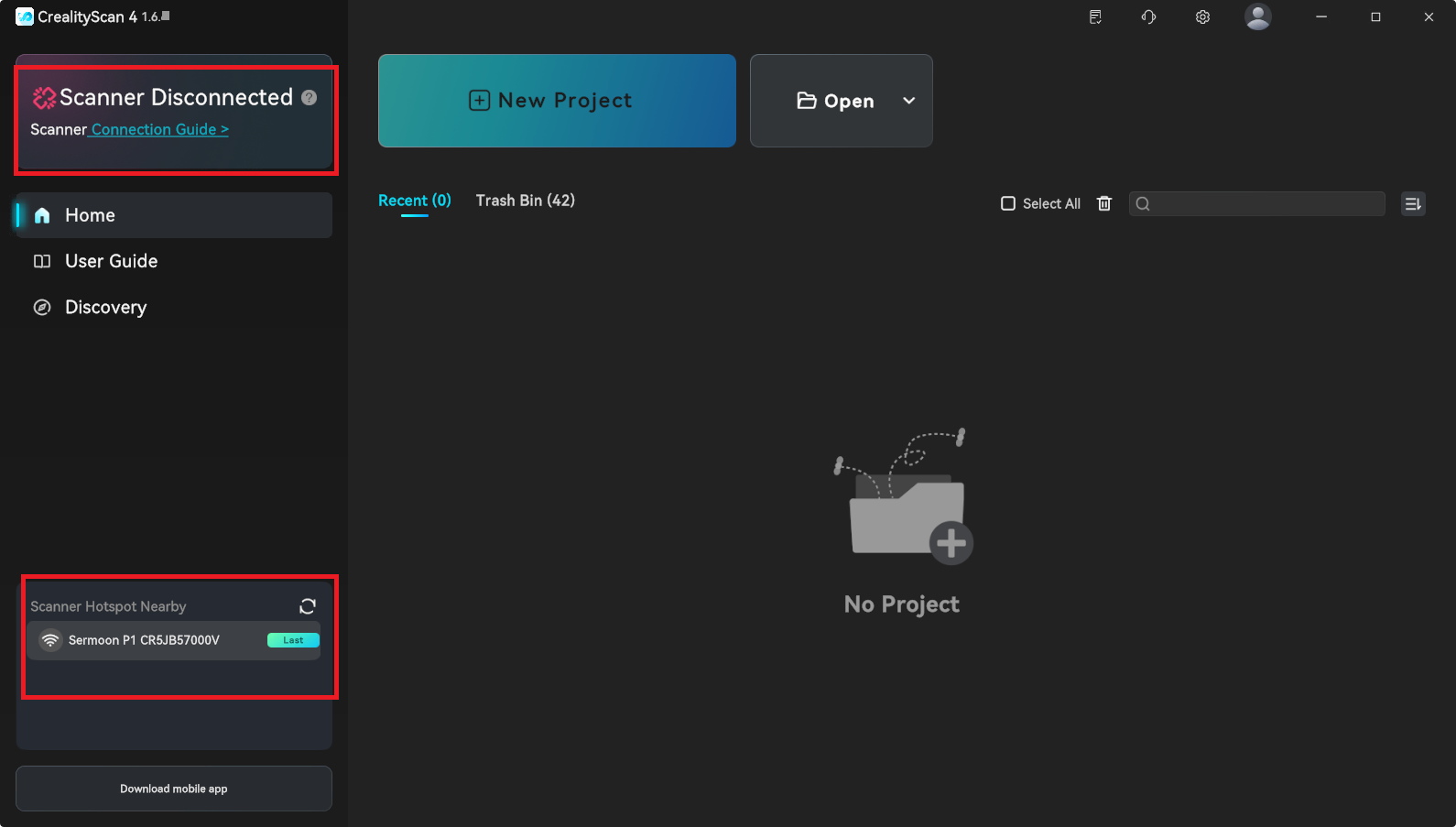Switch to the Trash Bin tab

click(525, 201)
